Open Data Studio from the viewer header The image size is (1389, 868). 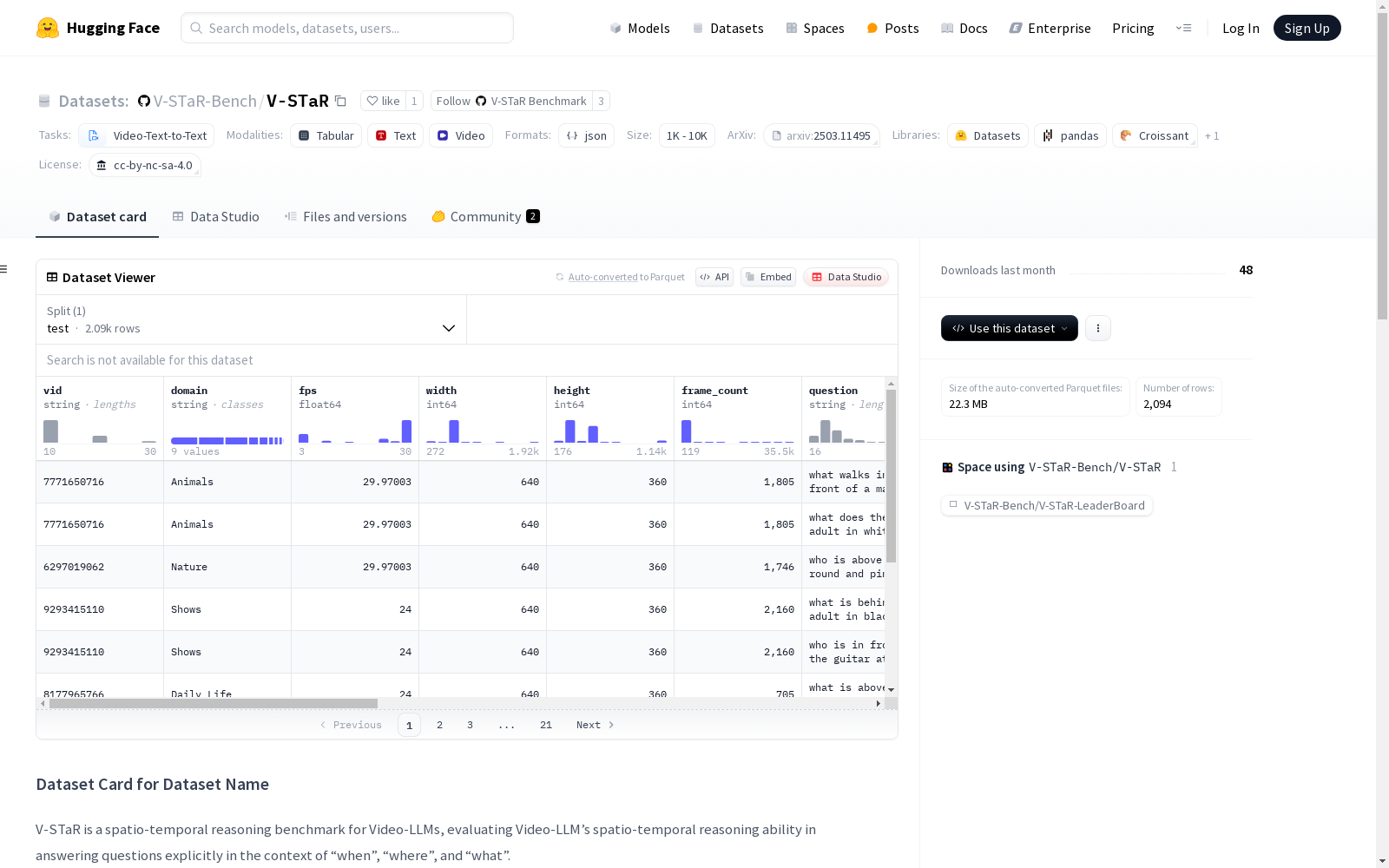(x=846, y=277)
